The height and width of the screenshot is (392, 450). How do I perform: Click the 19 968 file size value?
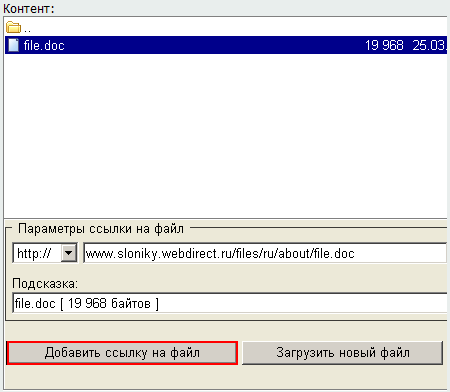click(x=384, y=45)
